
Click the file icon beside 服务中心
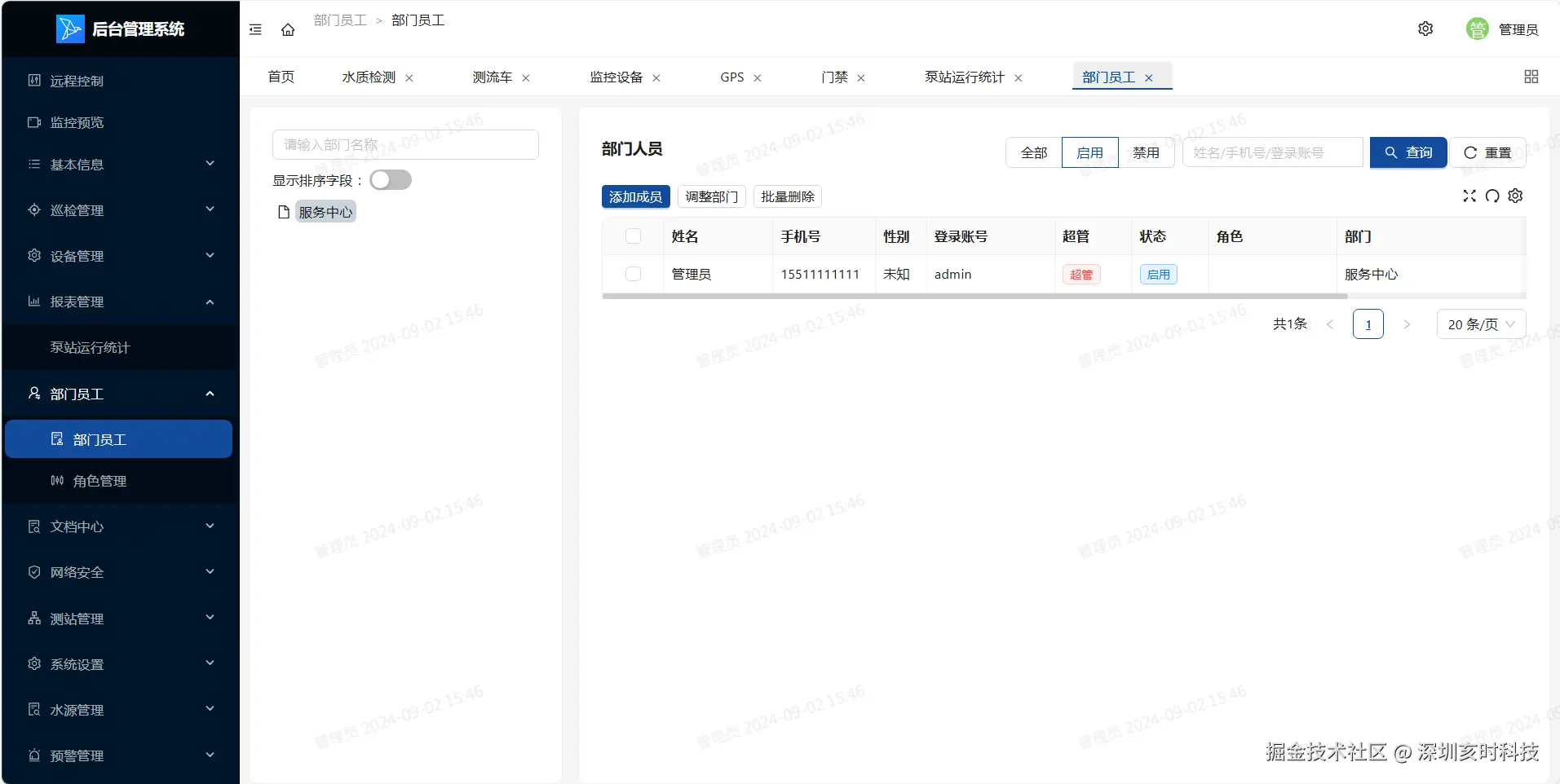tap(284, 212)
